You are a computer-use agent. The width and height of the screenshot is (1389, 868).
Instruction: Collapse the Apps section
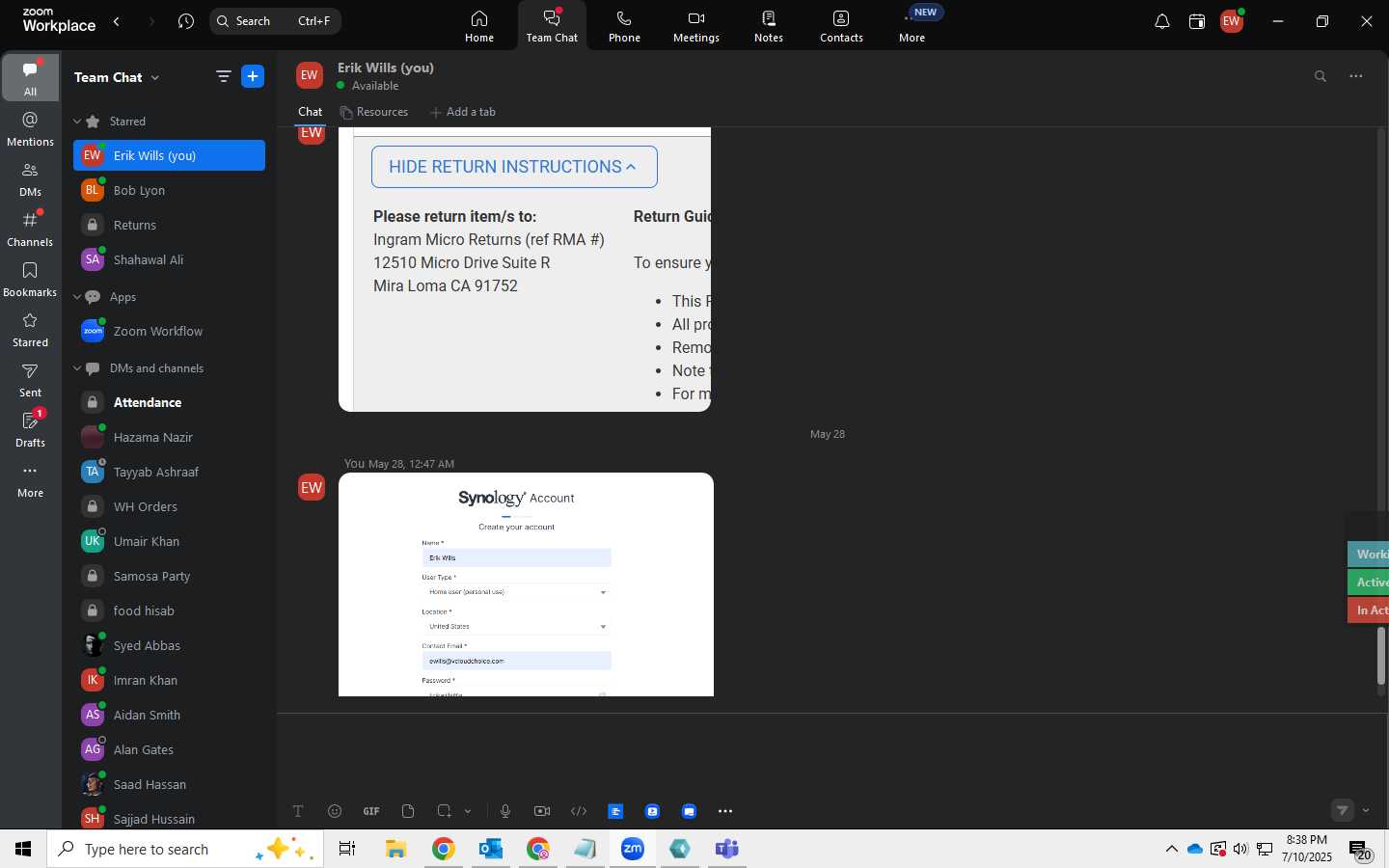point(77,297)
